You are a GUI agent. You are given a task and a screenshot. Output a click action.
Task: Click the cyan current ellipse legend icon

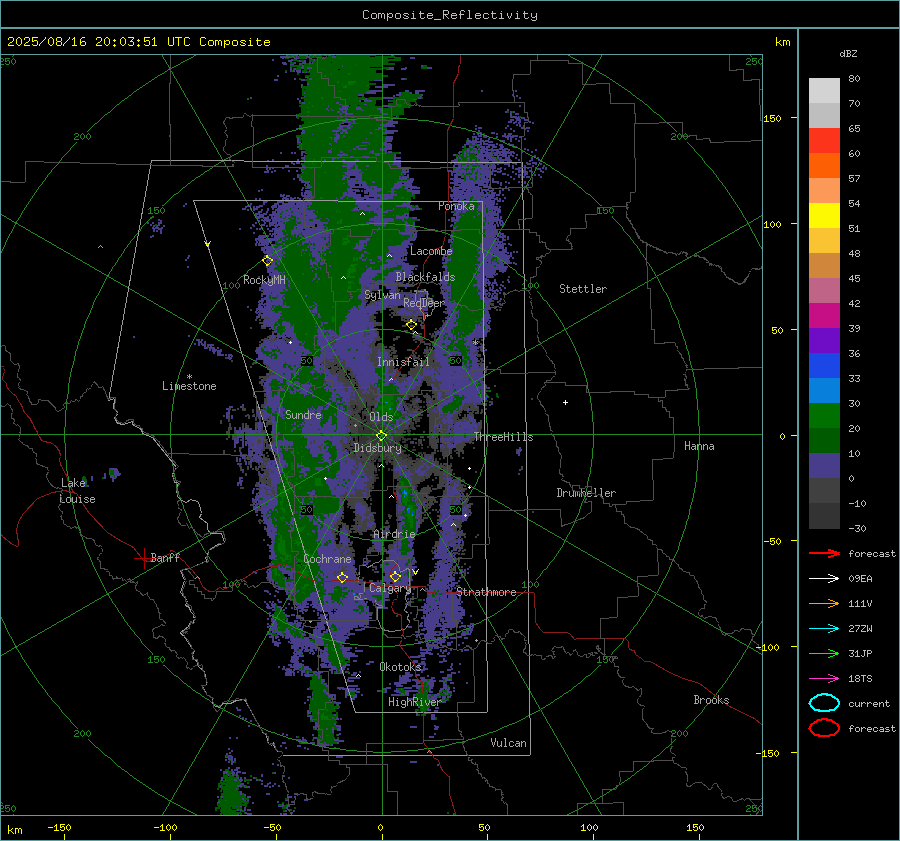[824, 703]
